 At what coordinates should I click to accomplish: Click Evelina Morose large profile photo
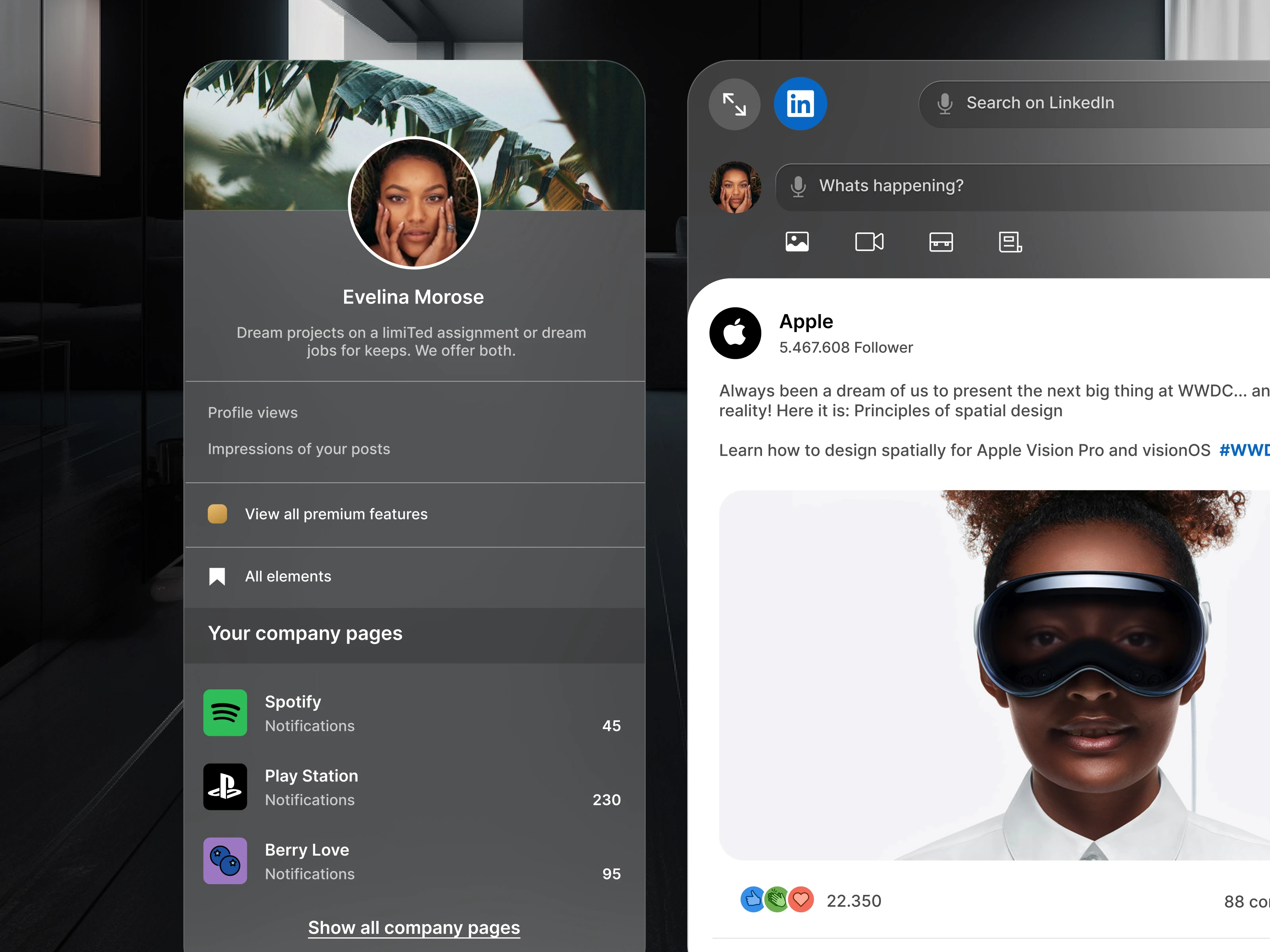(414, 203)
